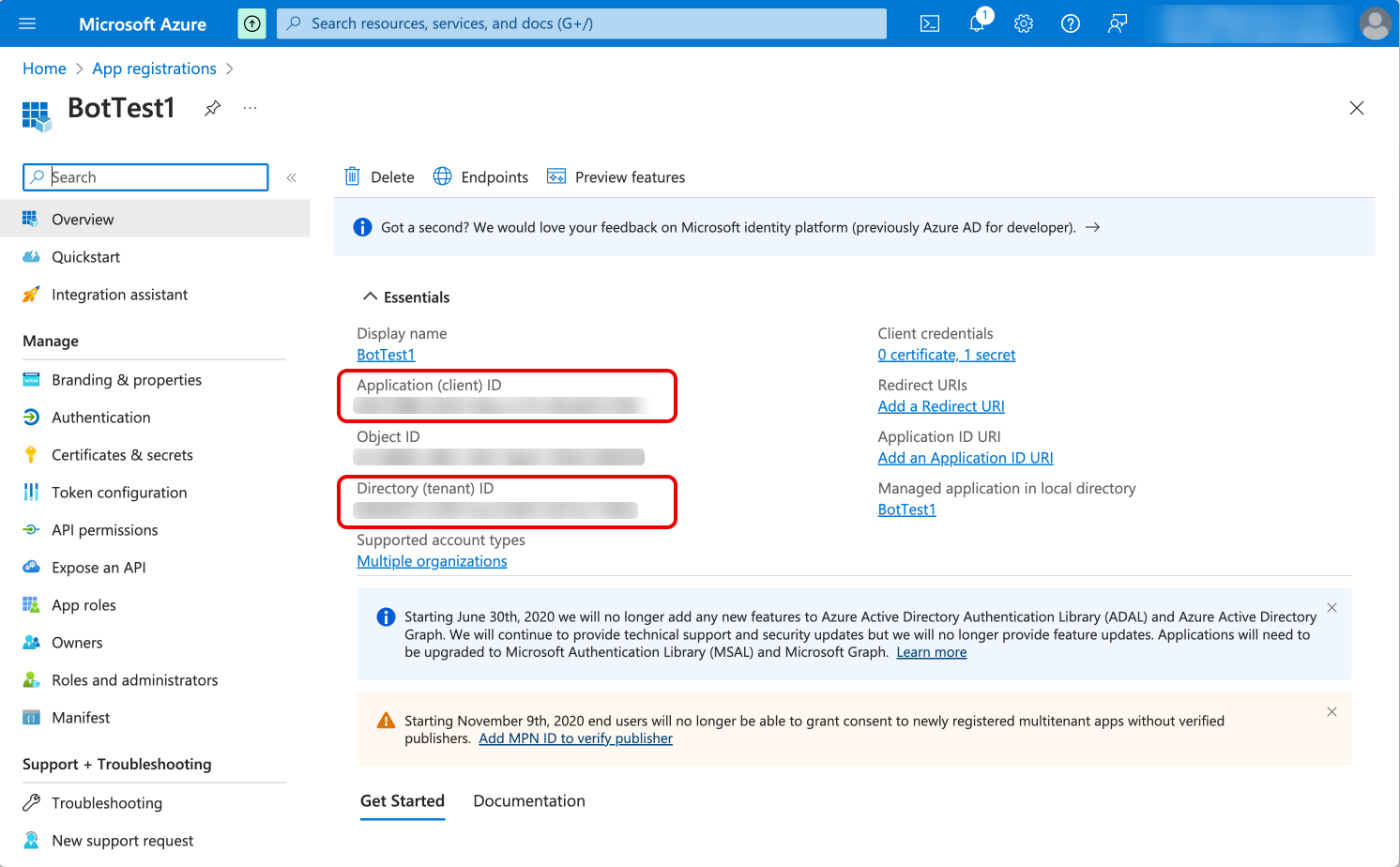Click Add an Application ID URI
Viewport: 1400px width, 867px height.
966,458
